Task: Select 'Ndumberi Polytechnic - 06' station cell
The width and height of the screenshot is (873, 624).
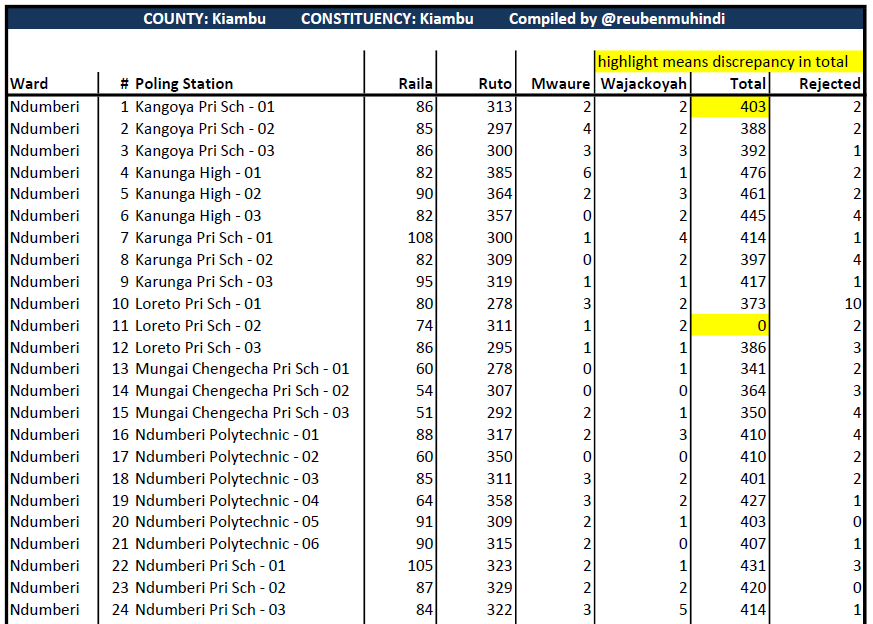Action: (x=227, y=544)
